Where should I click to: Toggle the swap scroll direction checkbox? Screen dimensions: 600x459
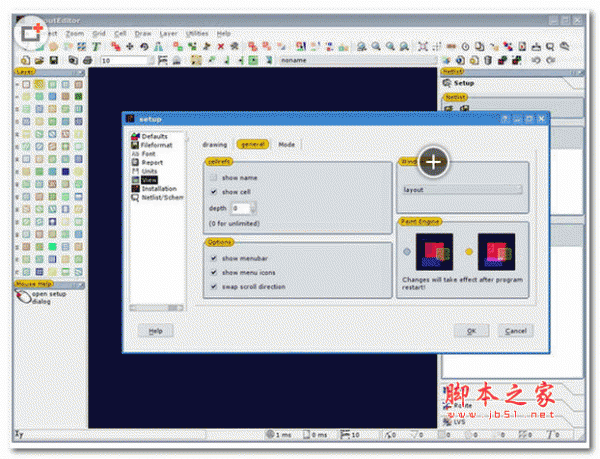213,286
